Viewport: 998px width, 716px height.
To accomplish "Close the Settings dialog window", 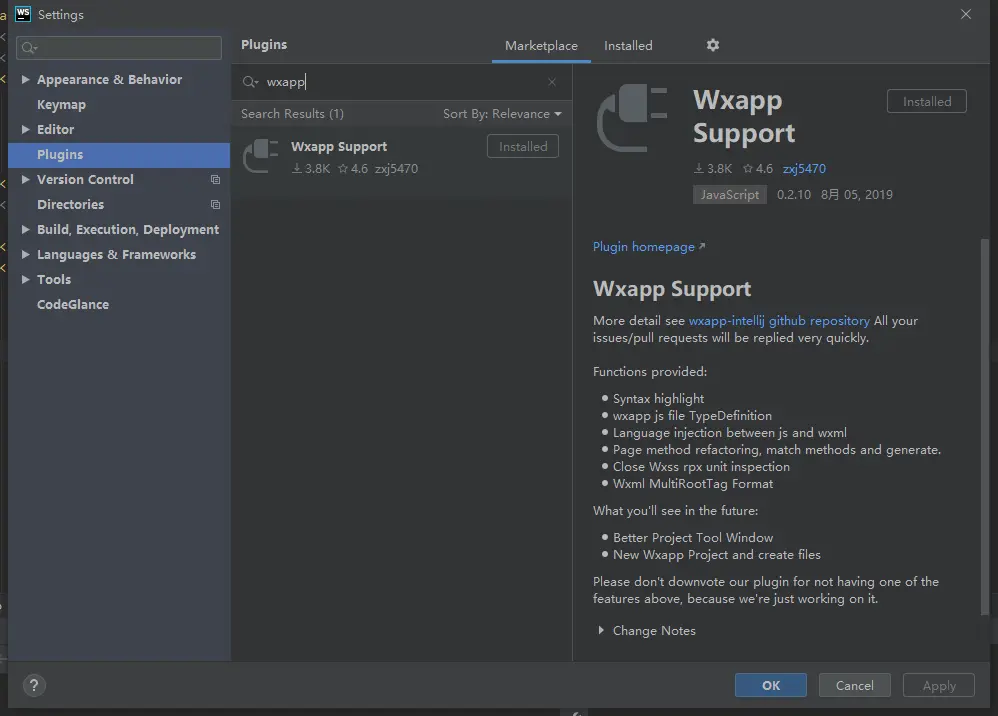I will 966,14.
